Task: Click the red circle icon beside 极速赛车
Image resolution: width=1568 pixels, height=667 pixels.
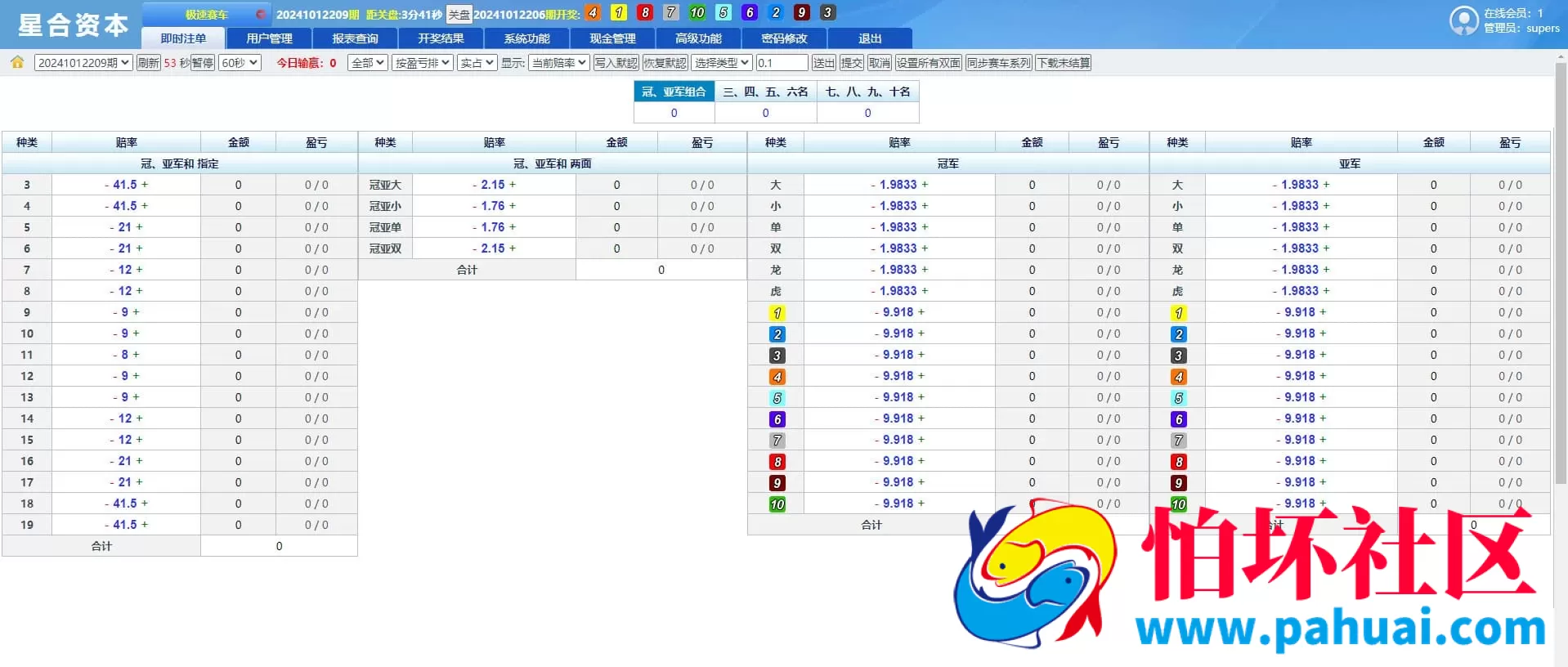Action: click(260, 14)
